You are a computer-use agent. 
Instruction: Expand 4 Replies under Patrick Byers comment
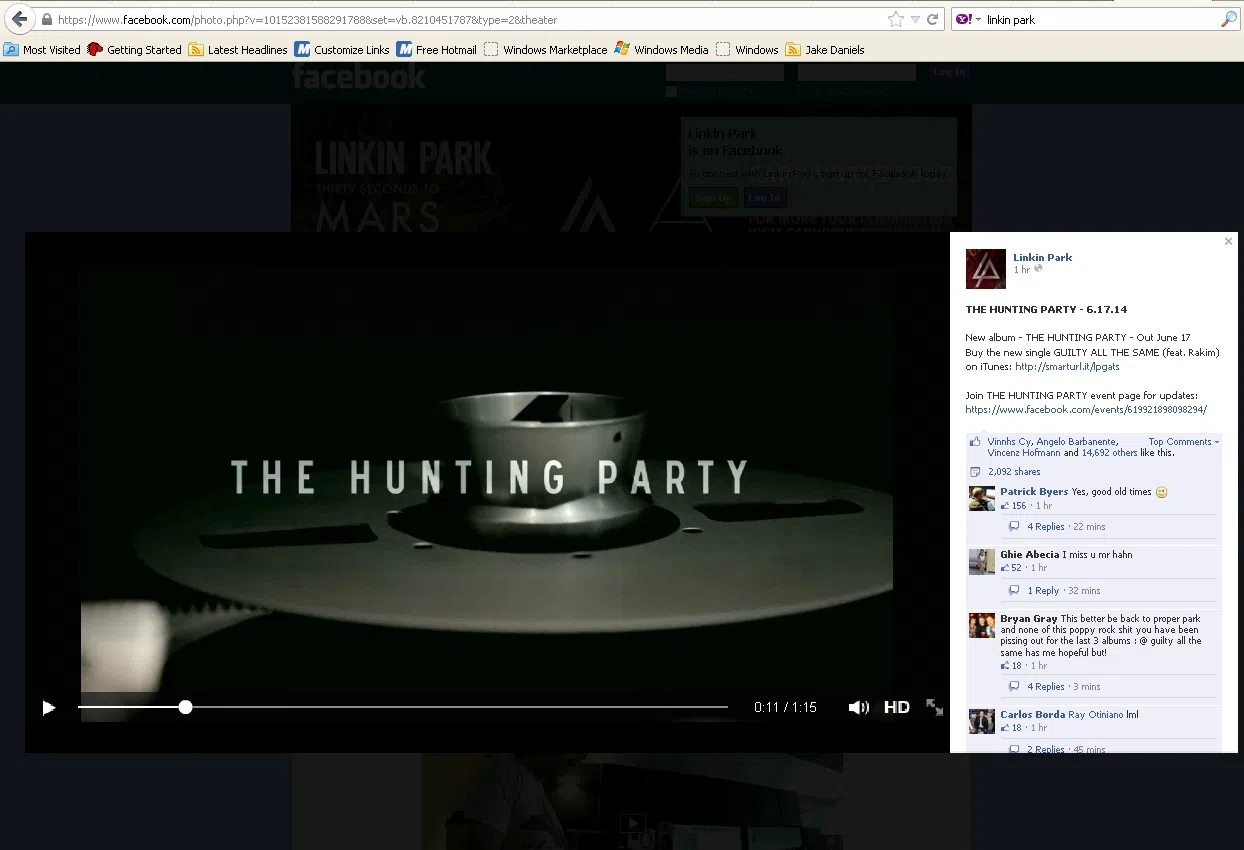point(1046,527)
